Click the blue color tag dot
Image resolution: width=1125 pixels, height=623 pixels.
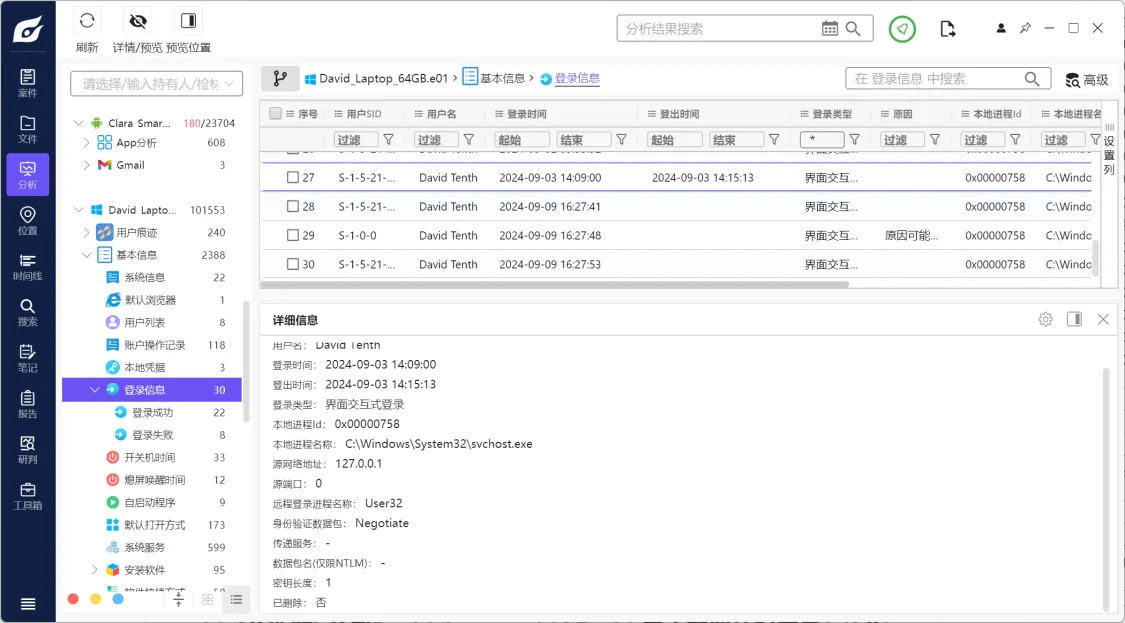click(x=118, y=599)
